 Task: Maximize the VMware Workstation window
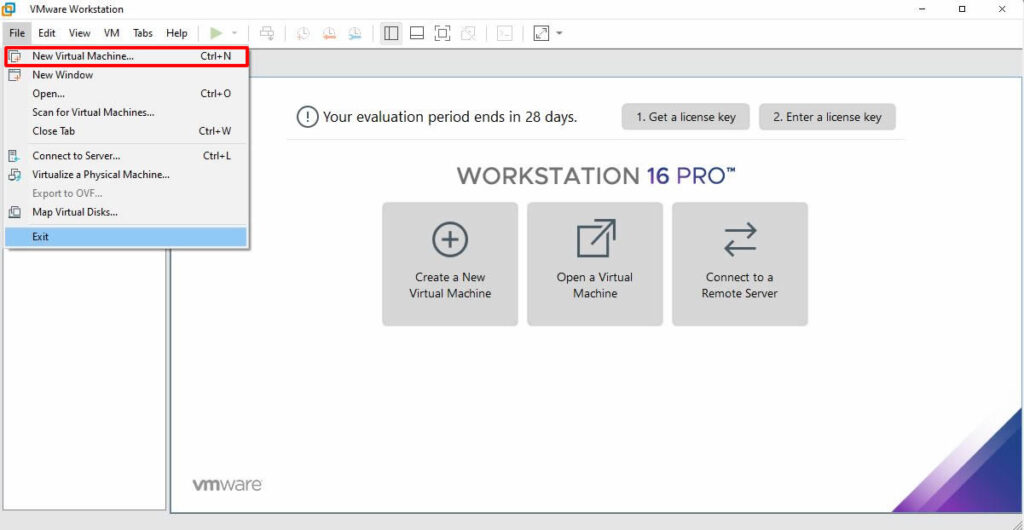[962, 9]
